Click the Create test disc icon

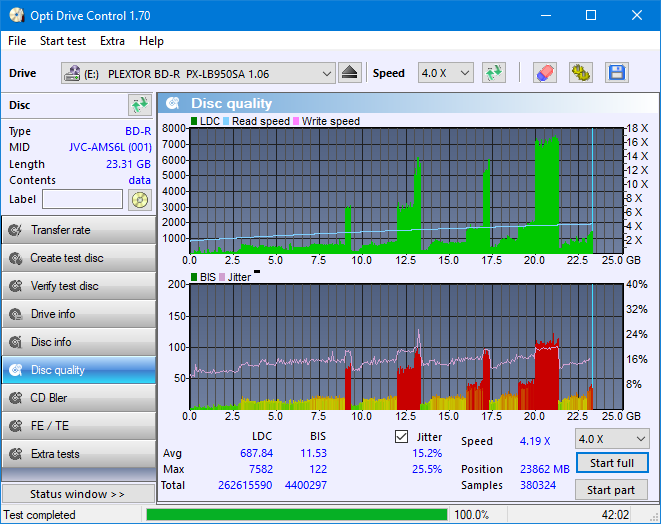point(16,258)
